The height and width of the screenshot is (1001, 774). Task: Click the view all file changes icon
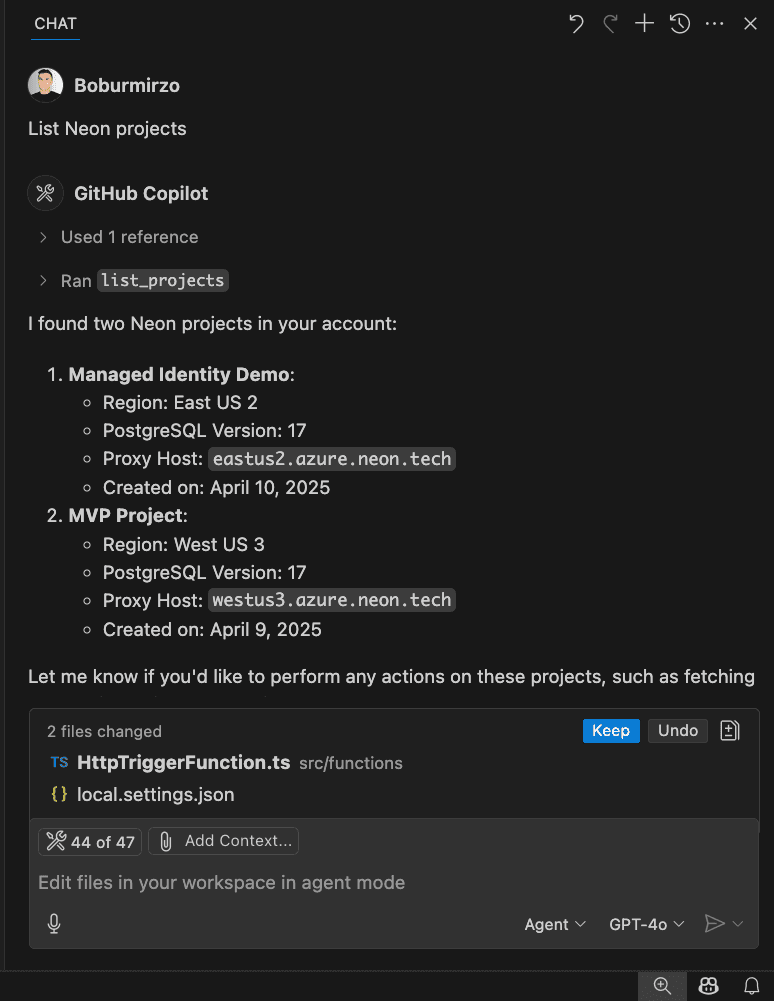(730, 731)
